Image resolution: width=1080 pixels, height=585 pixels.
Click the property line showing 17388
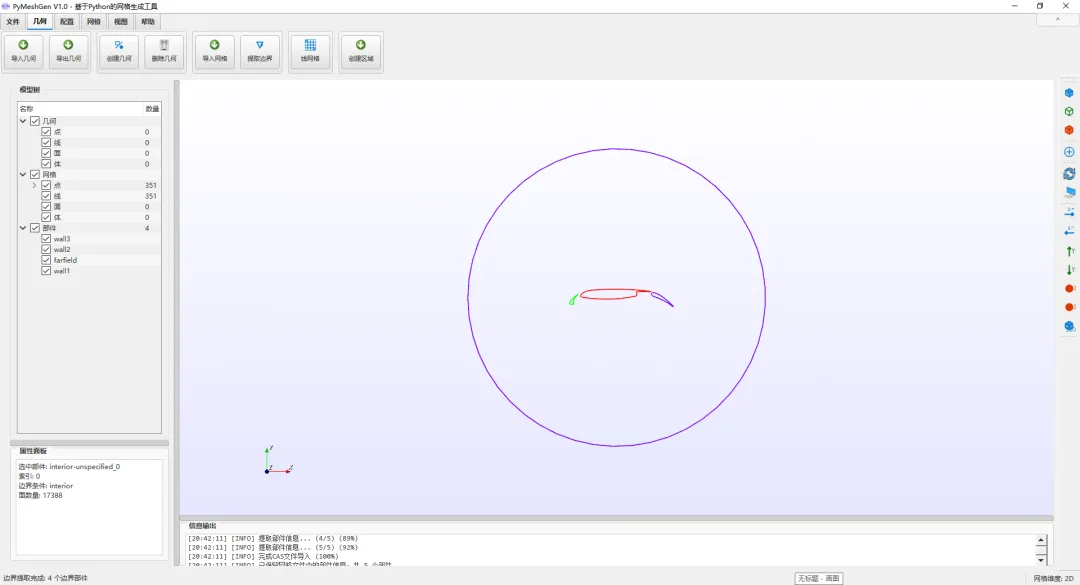point(40,495)
